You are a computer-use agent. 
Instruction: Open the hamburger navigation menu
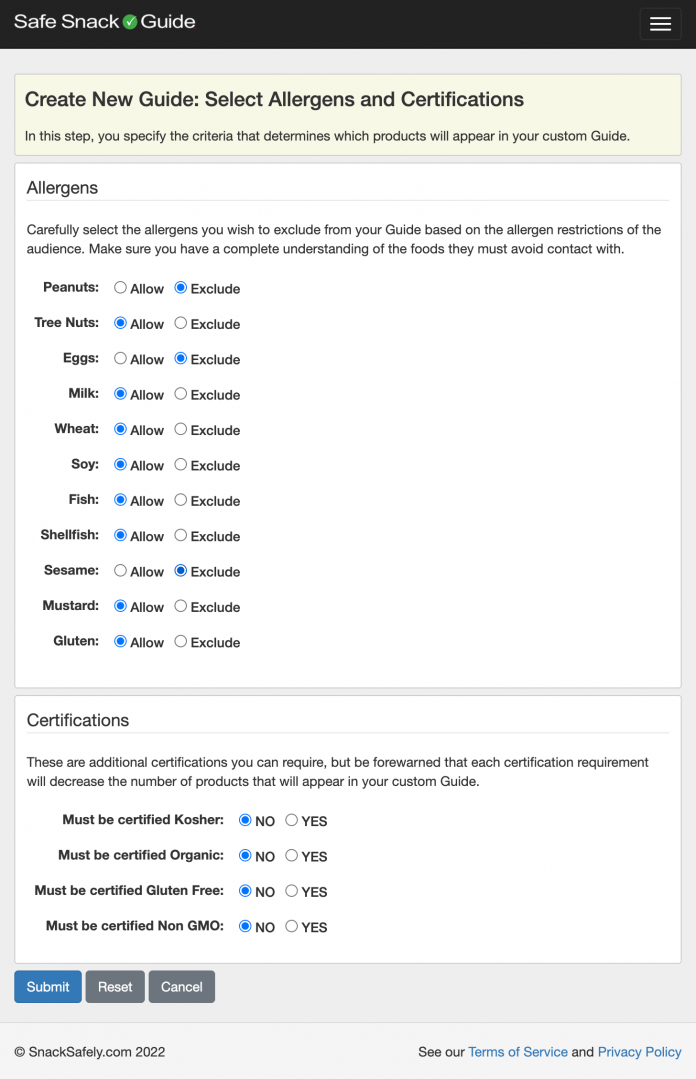coord(660,24)
